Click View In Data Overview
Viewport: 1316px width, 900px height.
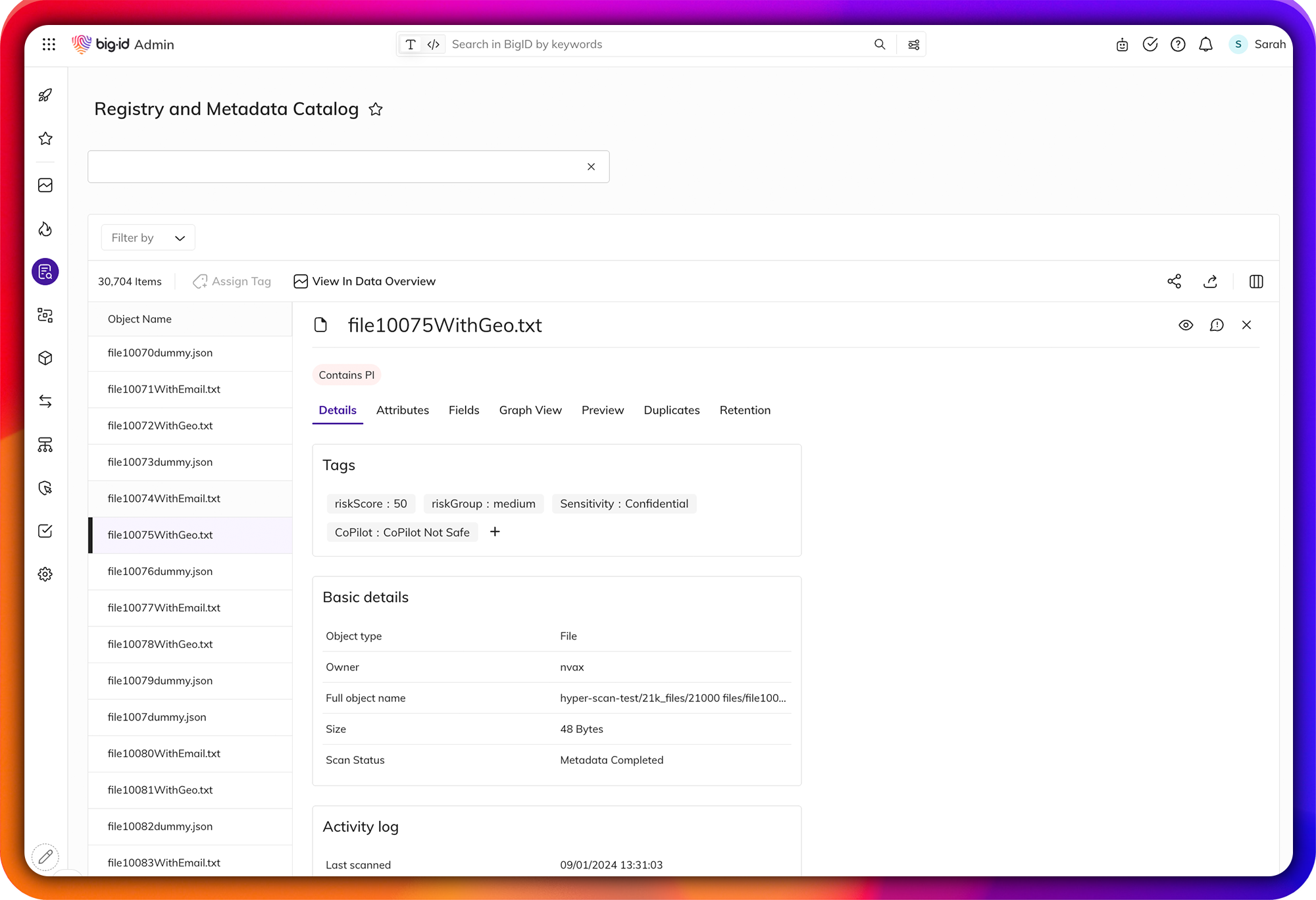tap(365, 282)
